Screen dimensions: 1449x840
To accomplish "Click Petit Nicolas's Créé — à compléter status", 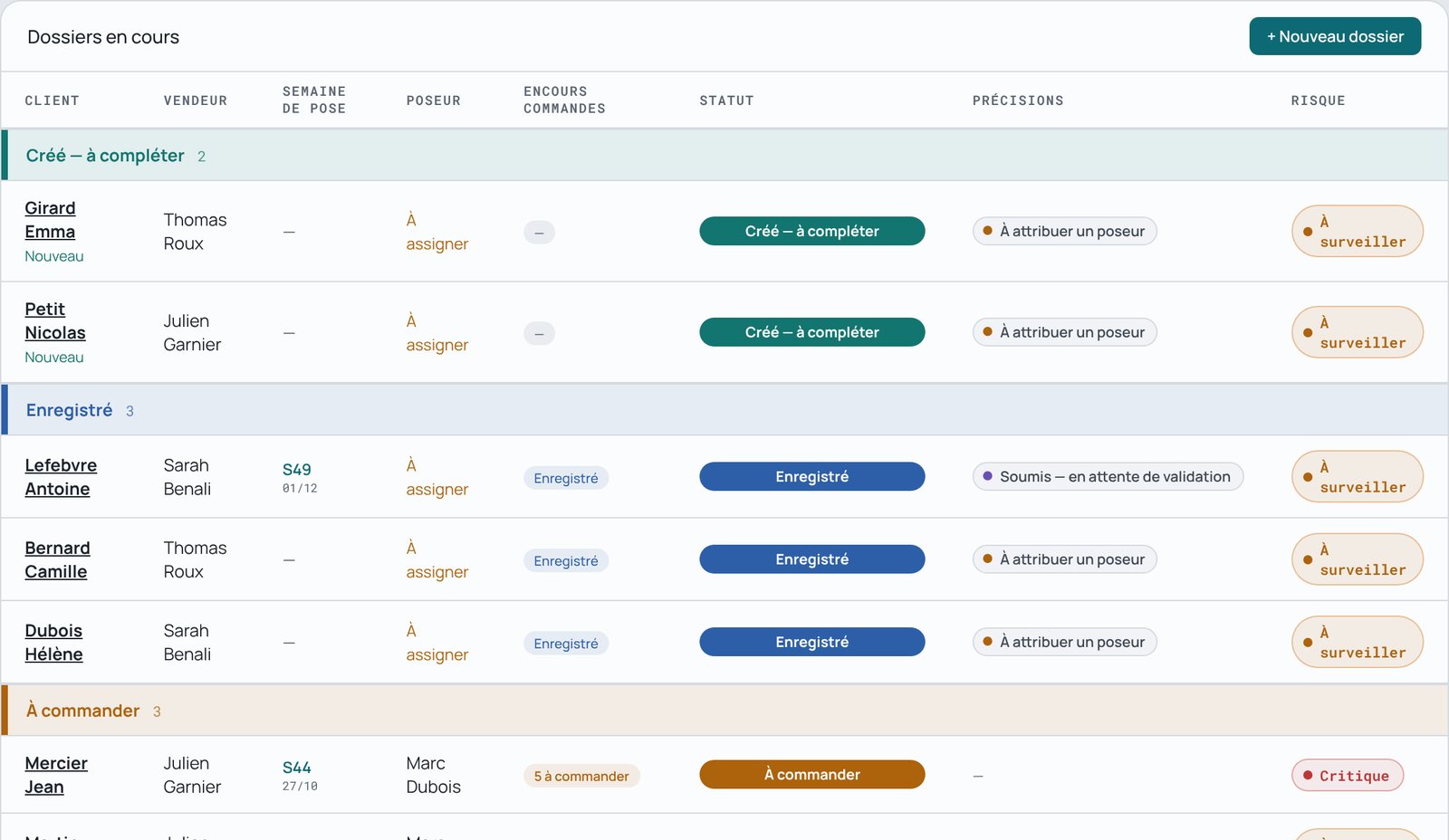I will pos(812,332).
